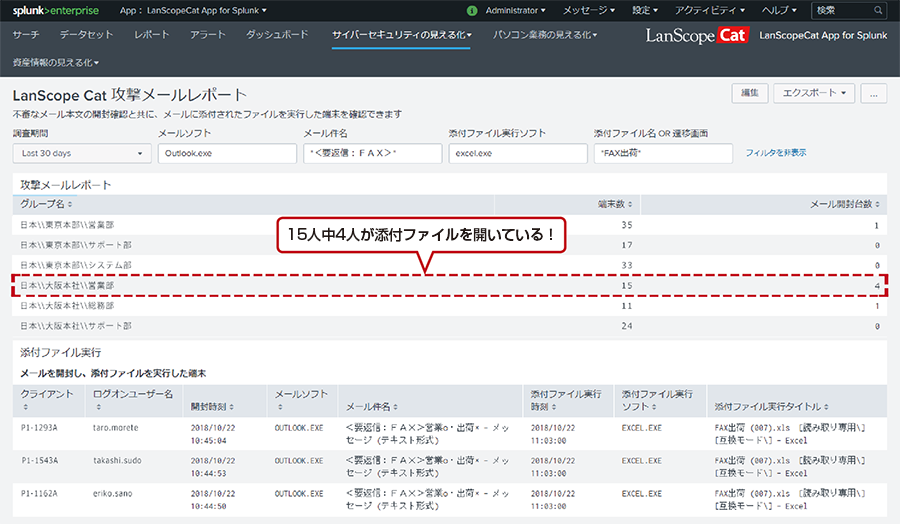
Task: Sort table by グループ名 column
Action: (46, 204)
